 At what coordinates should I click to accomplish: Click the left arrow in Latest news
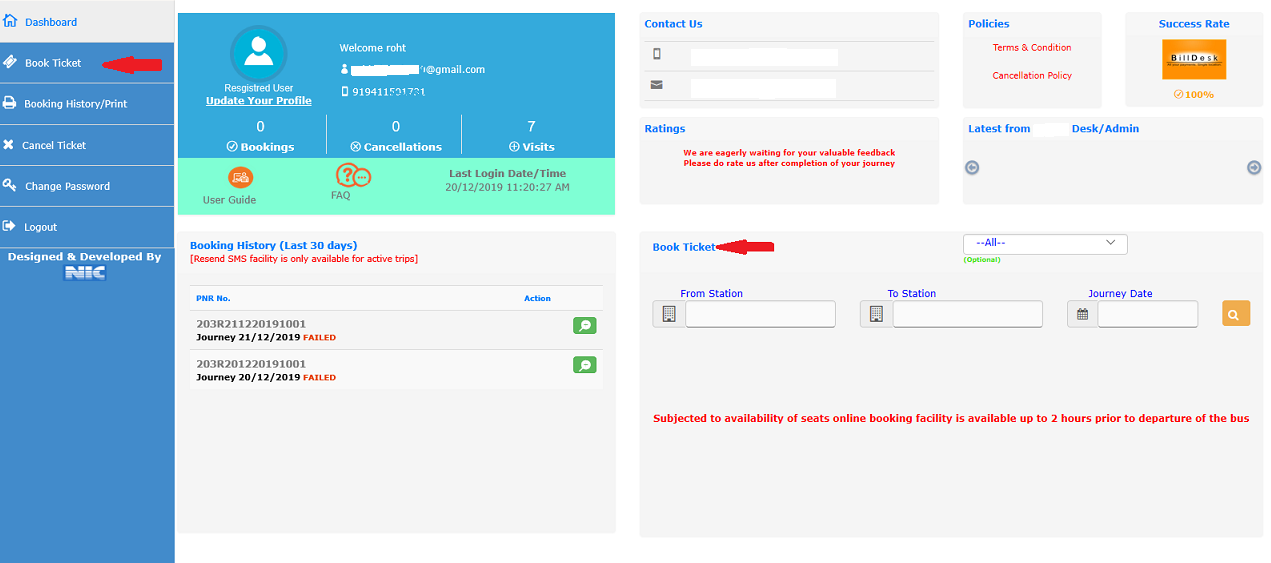click(972, 168)
